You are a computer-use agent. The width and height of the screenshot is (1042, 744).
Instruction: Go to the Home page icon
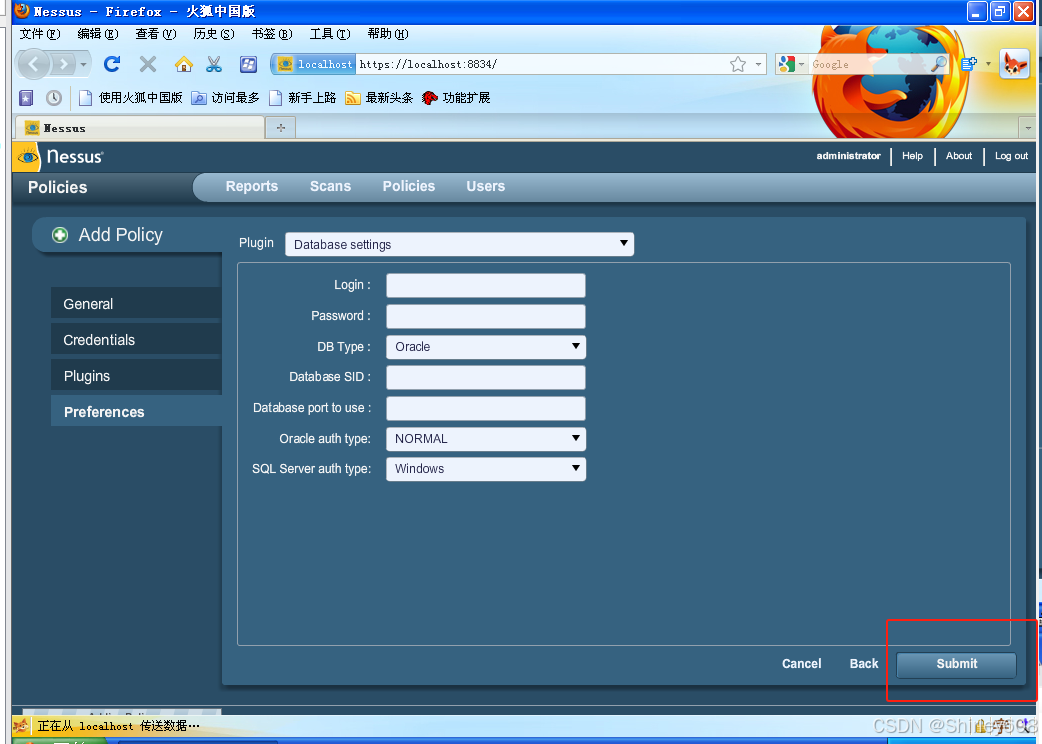pyautogui.click(x=183, y=64)
